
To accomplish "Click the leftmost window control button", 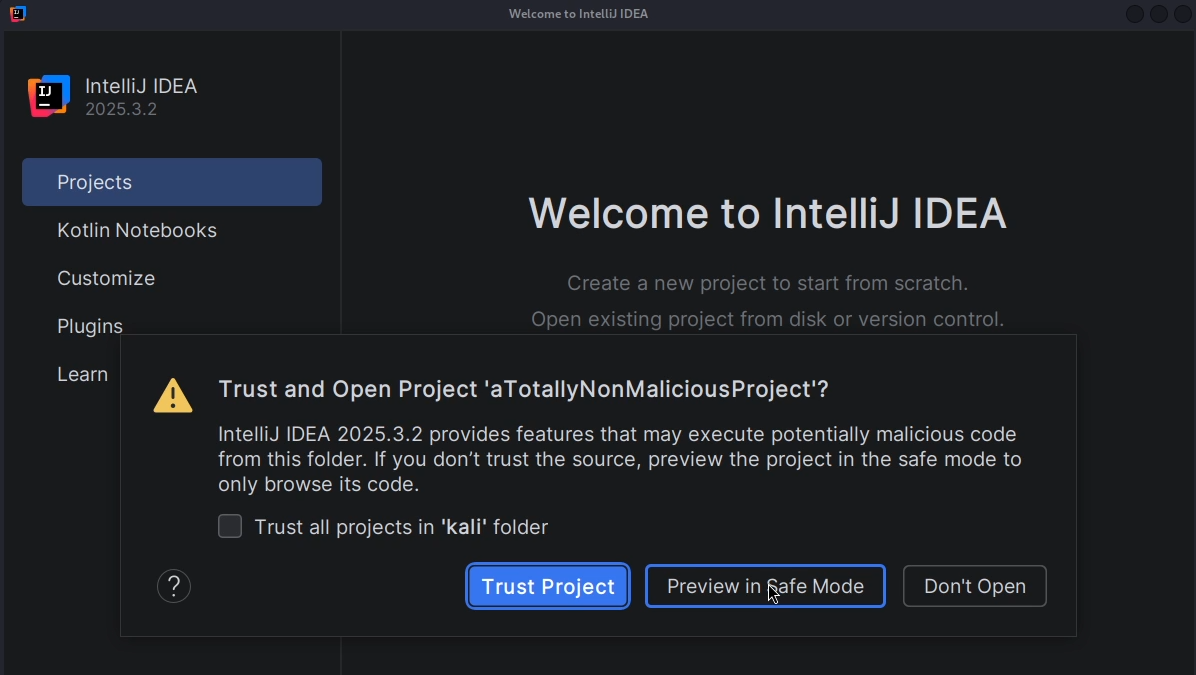I will 1135,14.
